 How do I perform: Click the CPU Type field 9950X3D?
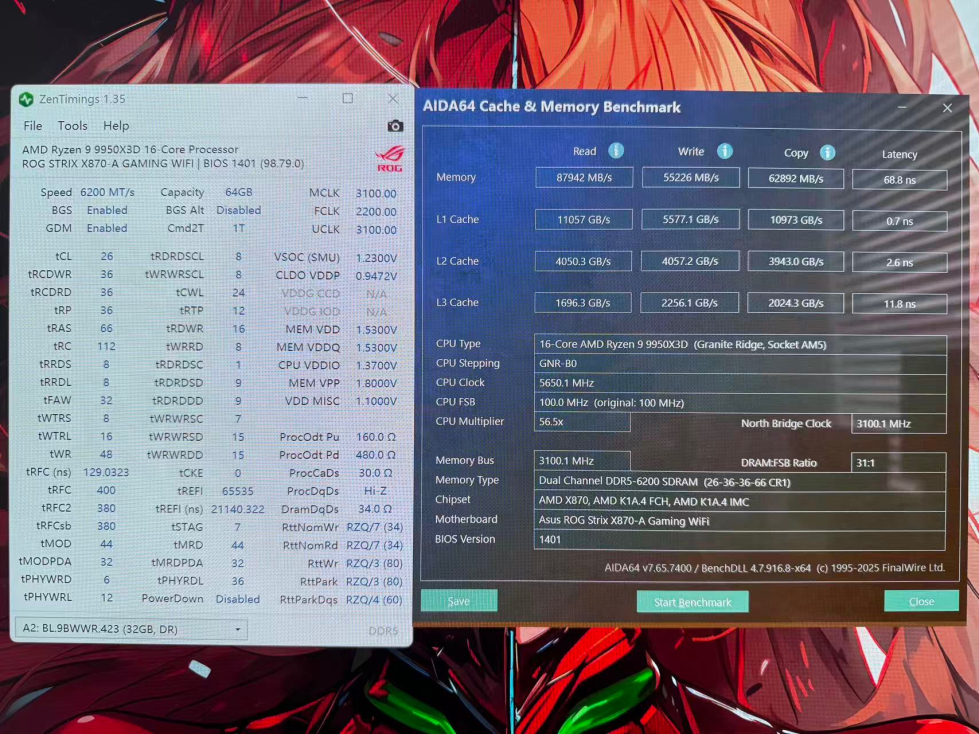[740, 345]
